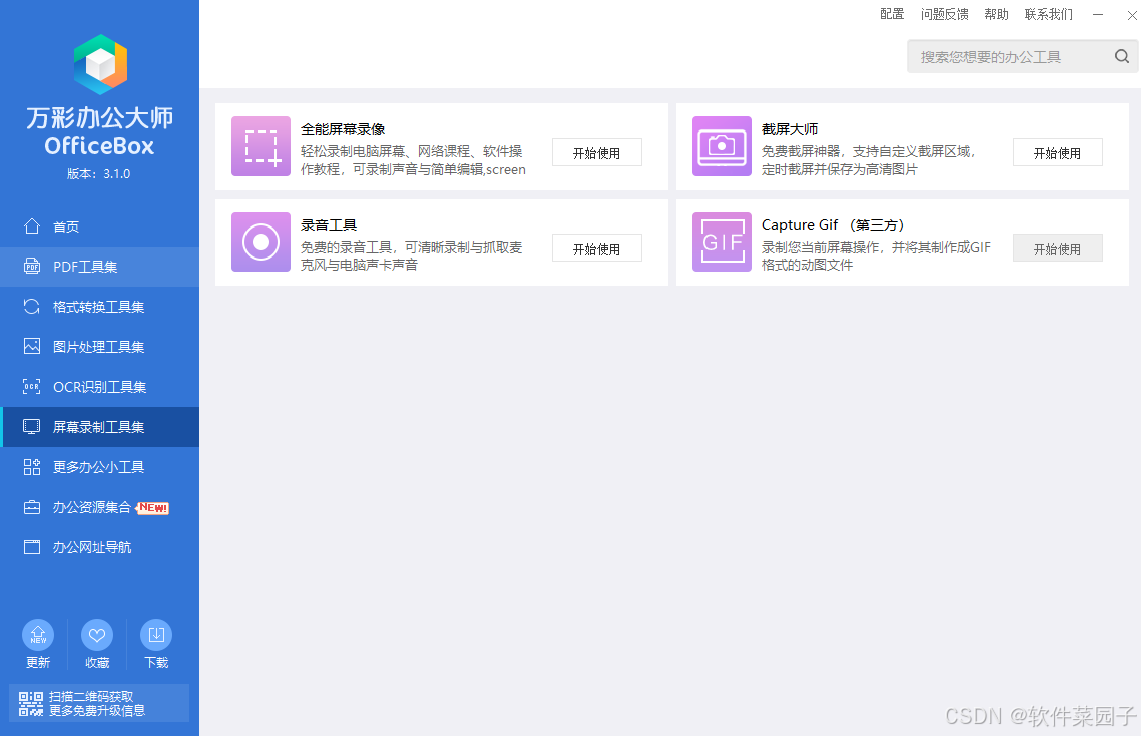Viewport: 1141px width, 736px height.
Task: Start Capture Gif with 开始使用 button
Action: (x=1057, y=248)
